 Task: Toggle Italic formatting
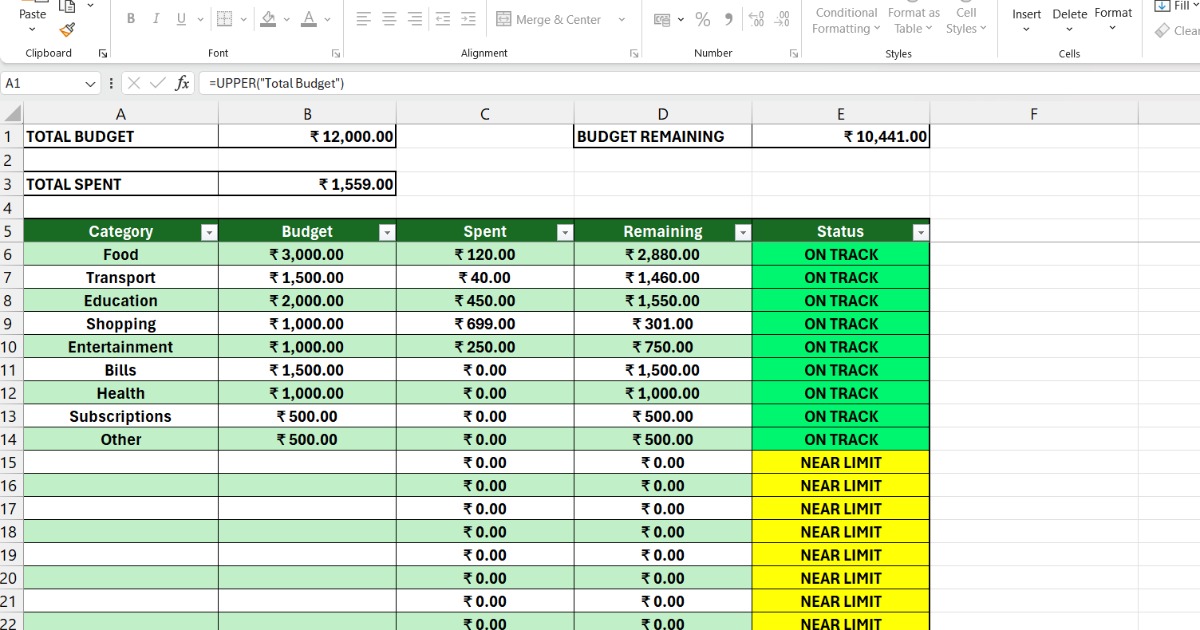tap(156, 19)
